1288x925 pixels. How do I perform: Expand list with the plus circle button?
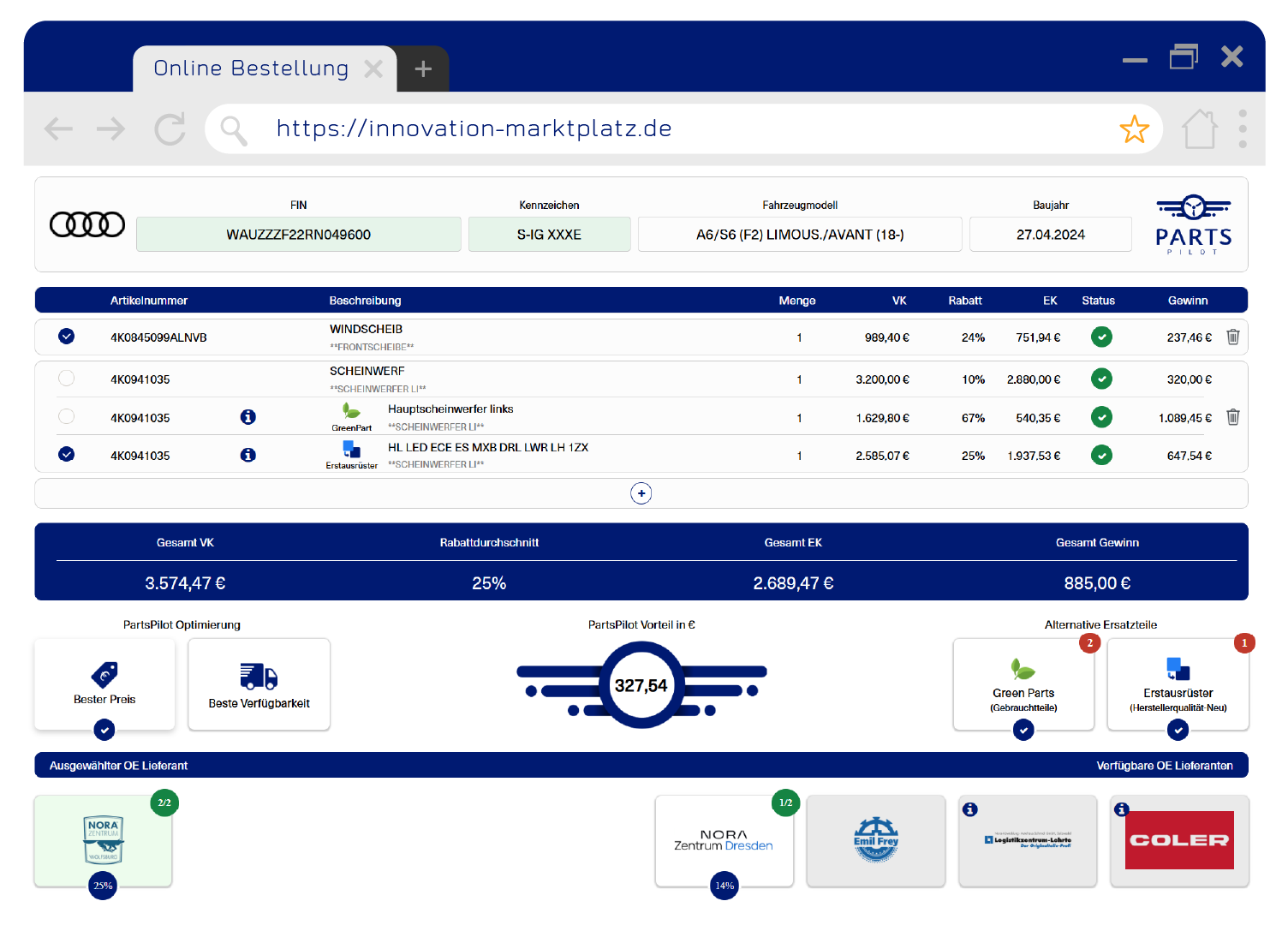(641, 493)
